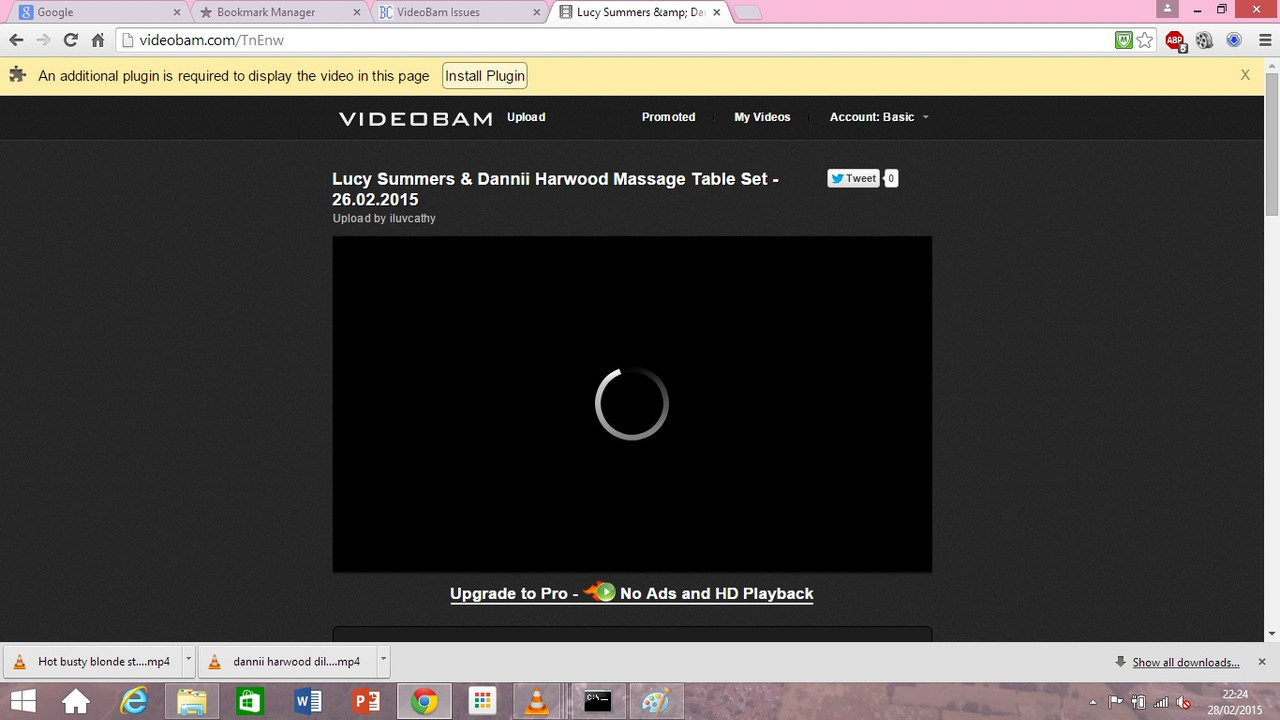Click the battery power tray icon
This screenshot has width=1280, height=720.
1138,702
